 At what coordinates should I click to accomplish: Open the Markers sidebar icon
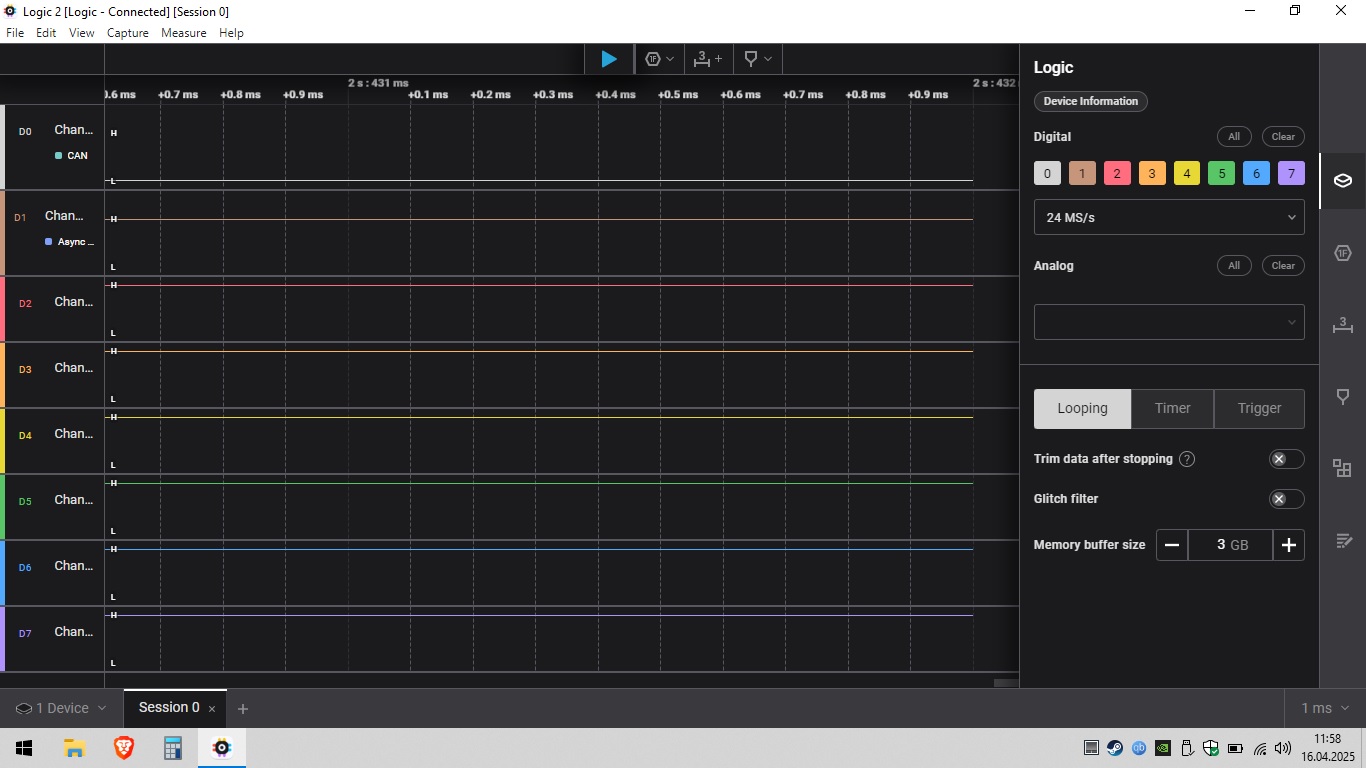(x=1343, y=397)
